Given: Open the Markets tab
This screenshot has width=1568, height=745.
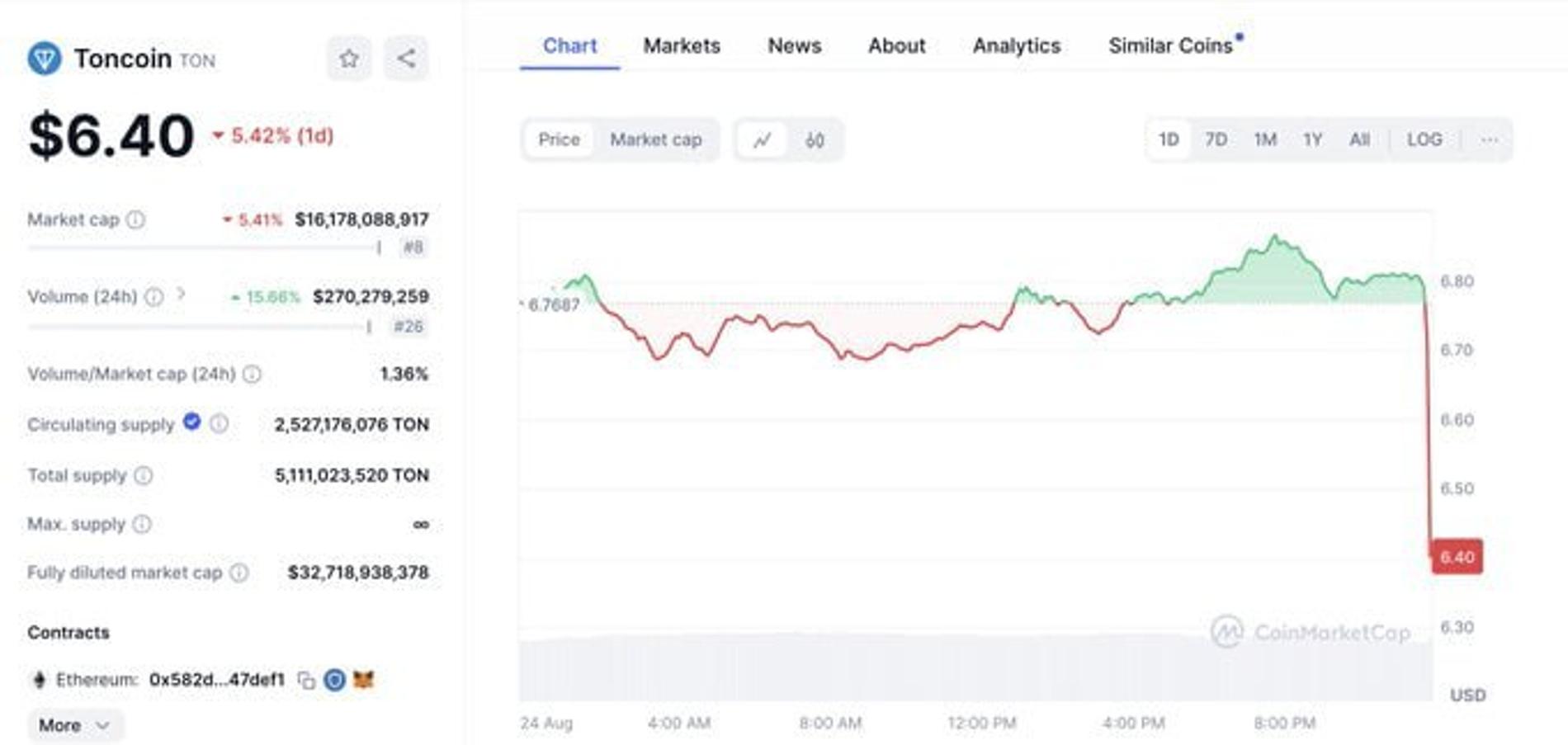Looking at the screenshot, I should click(x=682, y=46).
